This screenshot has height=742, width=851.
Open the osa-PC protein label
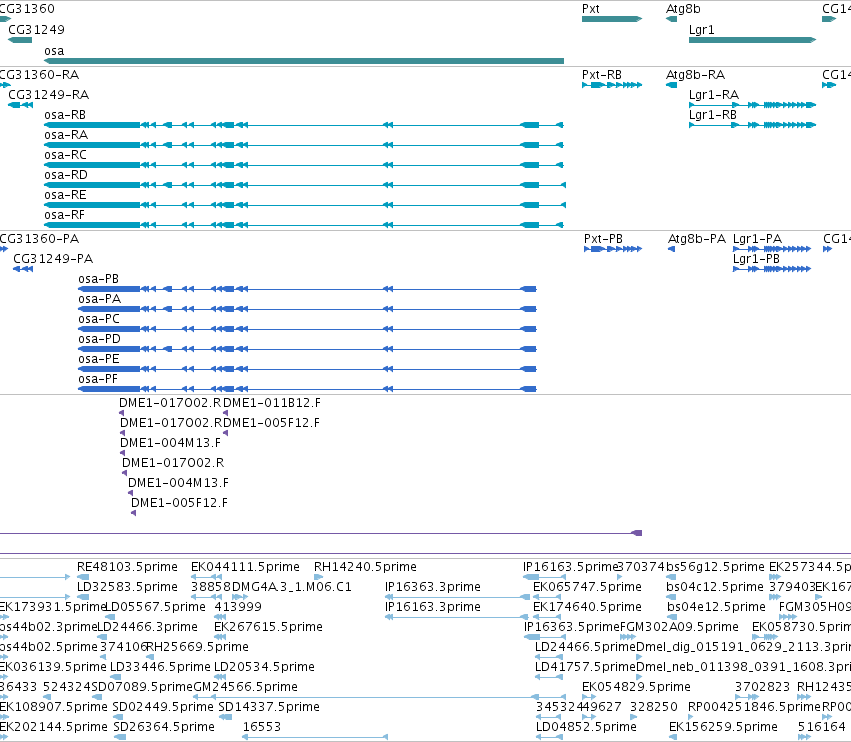coord(99,319)
